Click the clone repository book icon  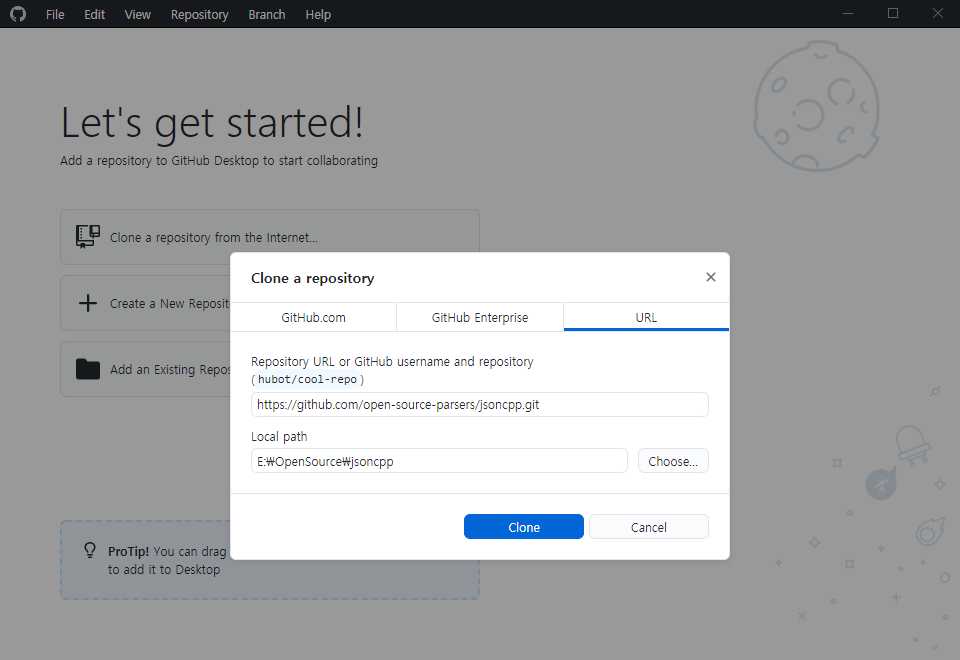pos(88,236)
